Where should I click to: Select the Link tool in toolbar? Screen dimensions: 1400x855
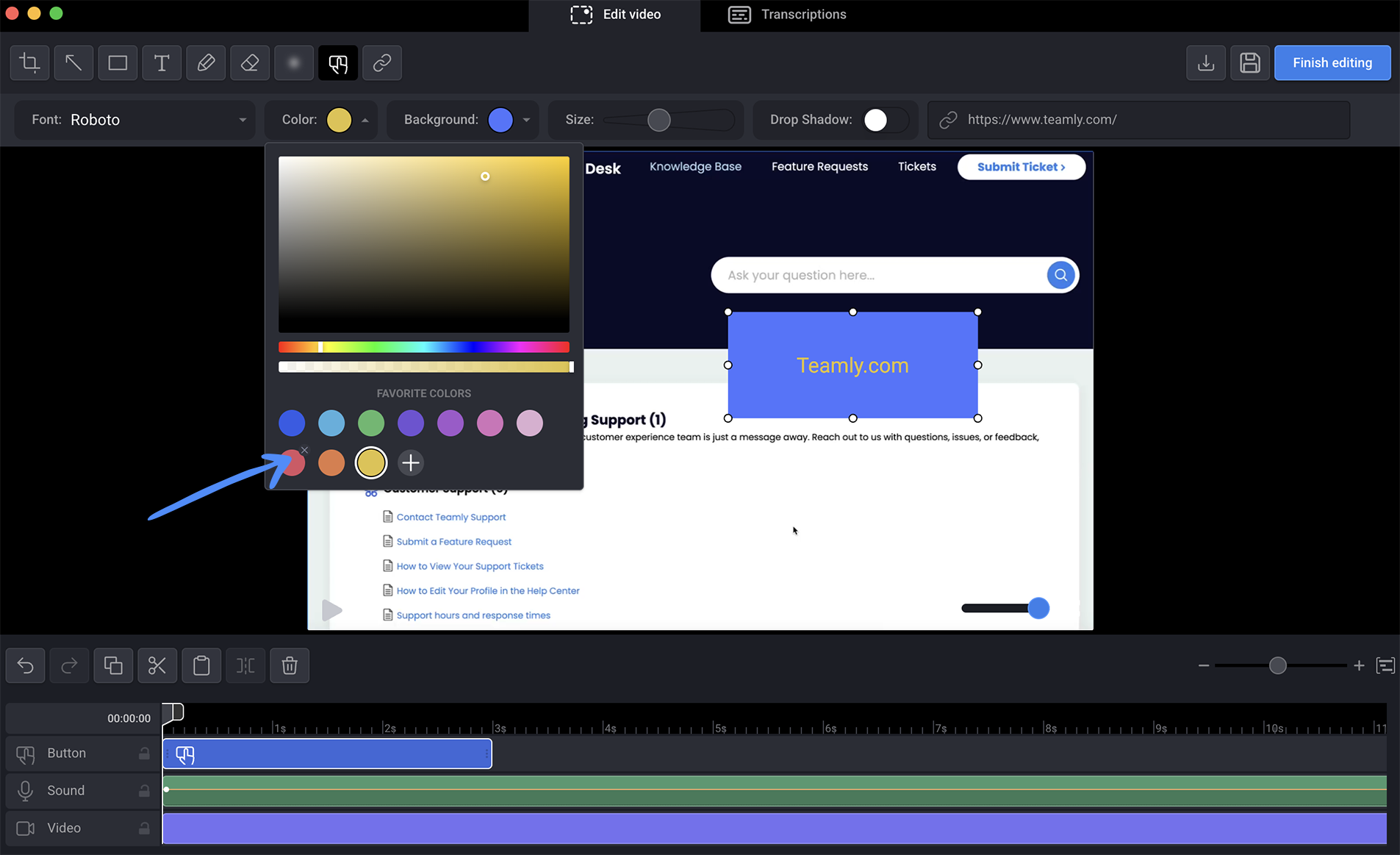(x=382, y=63)
